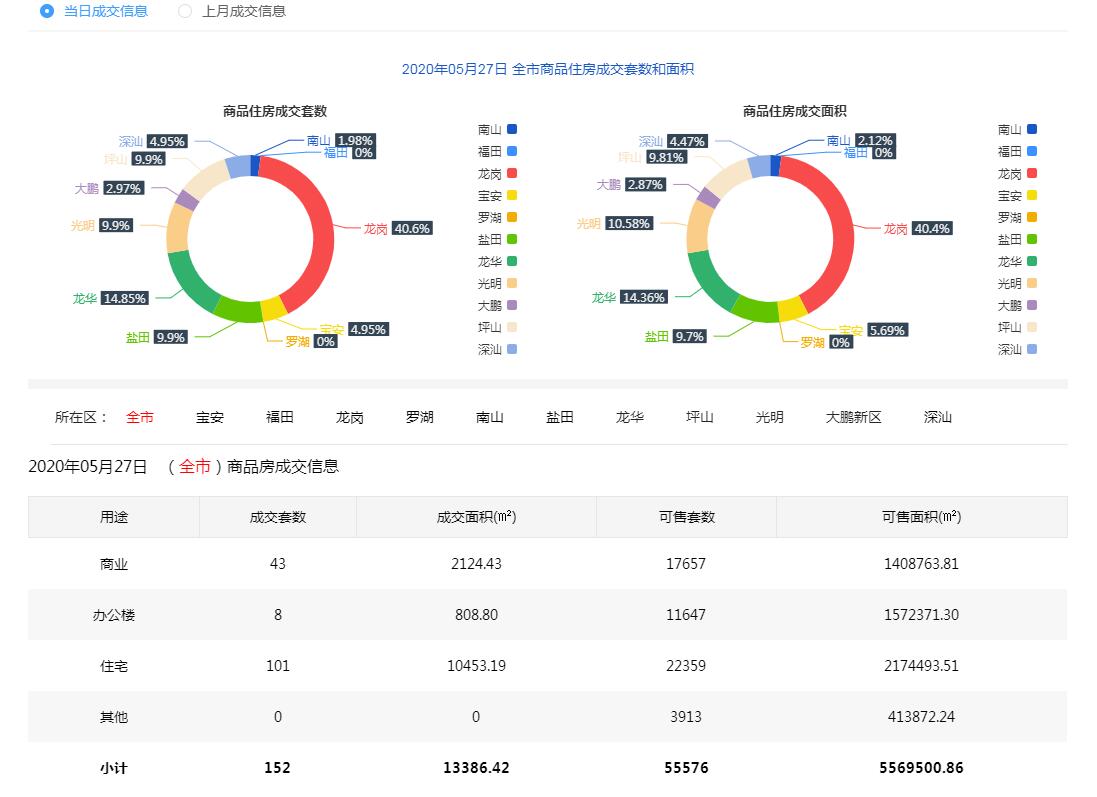Switch to the 宝安 district filter tab
This screenshot has width=1097, height=797.
coord(210,417)
